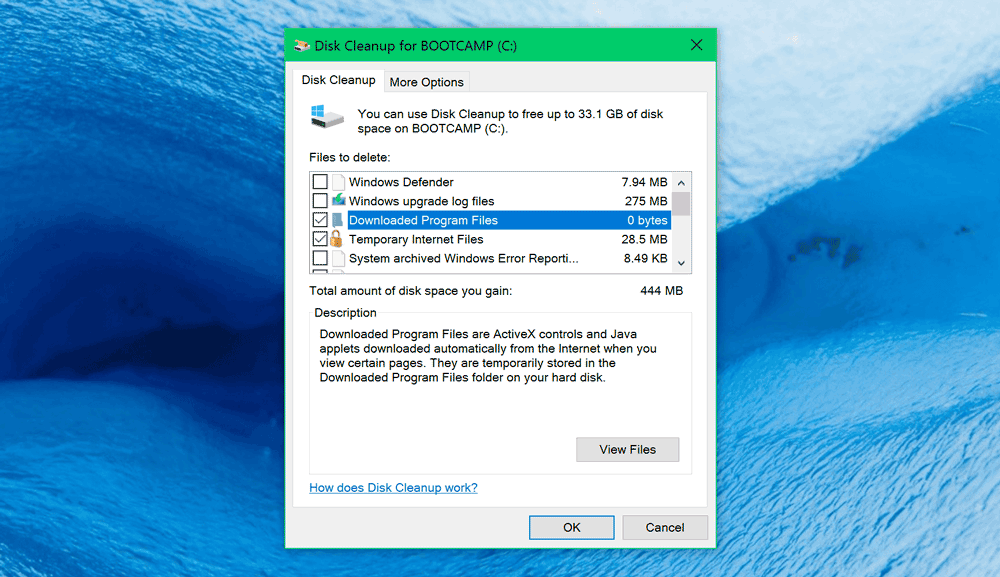Uncheck the Temporary Internet Files checkbox
The image size is (1000, 577).
click(x=320, y=239)
